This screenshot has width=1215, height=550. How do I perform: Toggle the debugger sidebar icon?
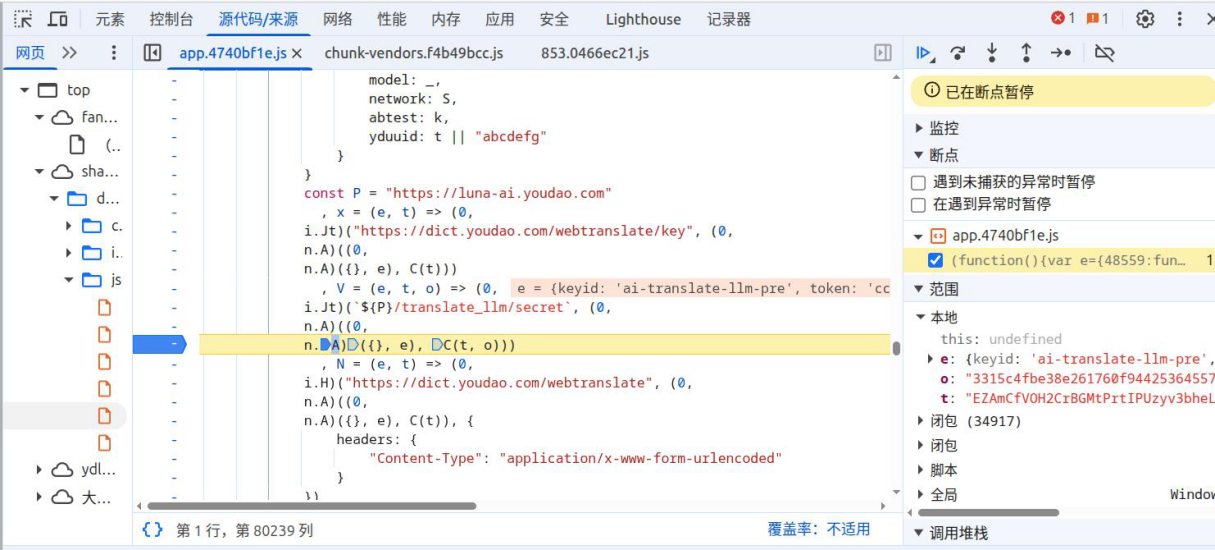883,53
